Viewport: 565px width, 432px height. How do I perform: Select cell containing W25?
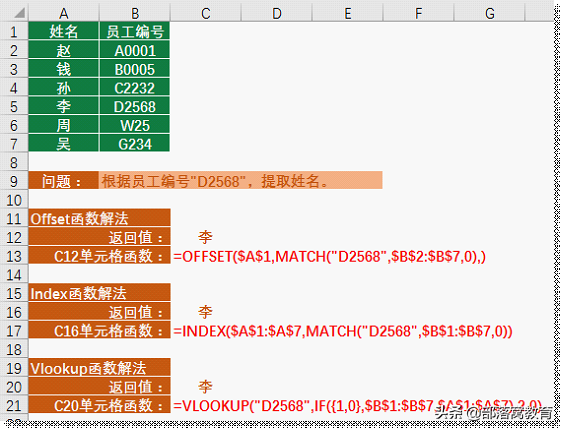coord(134,125)
